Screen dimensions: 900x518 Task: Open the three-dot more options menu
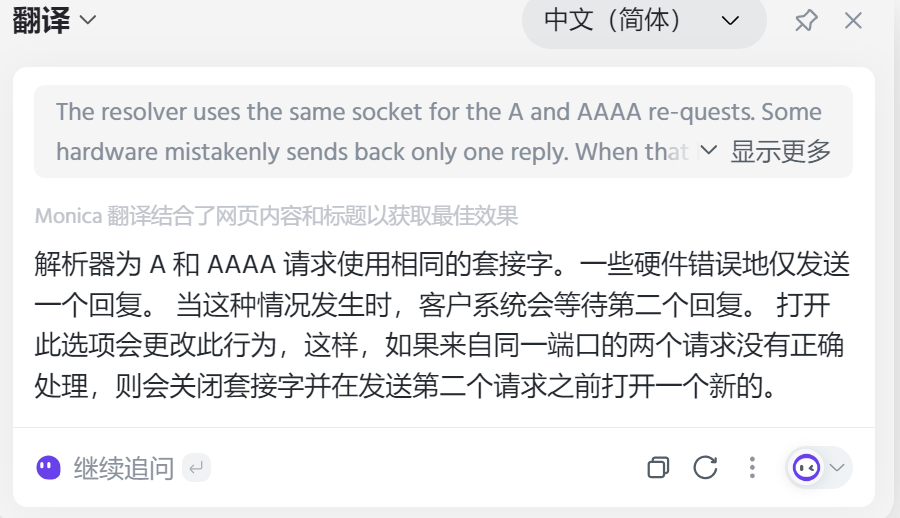(x=752, y=467)
